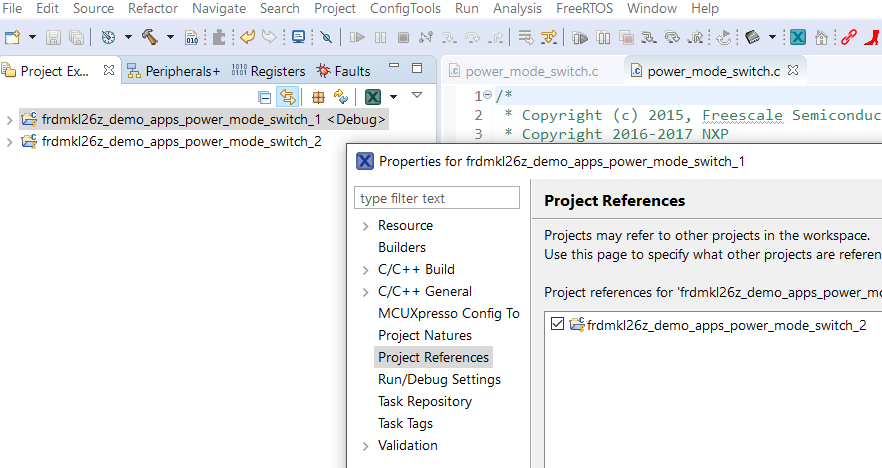The image size is (882, 468).
Task: Open the Project menu
Action: click(x=335, y=8)
